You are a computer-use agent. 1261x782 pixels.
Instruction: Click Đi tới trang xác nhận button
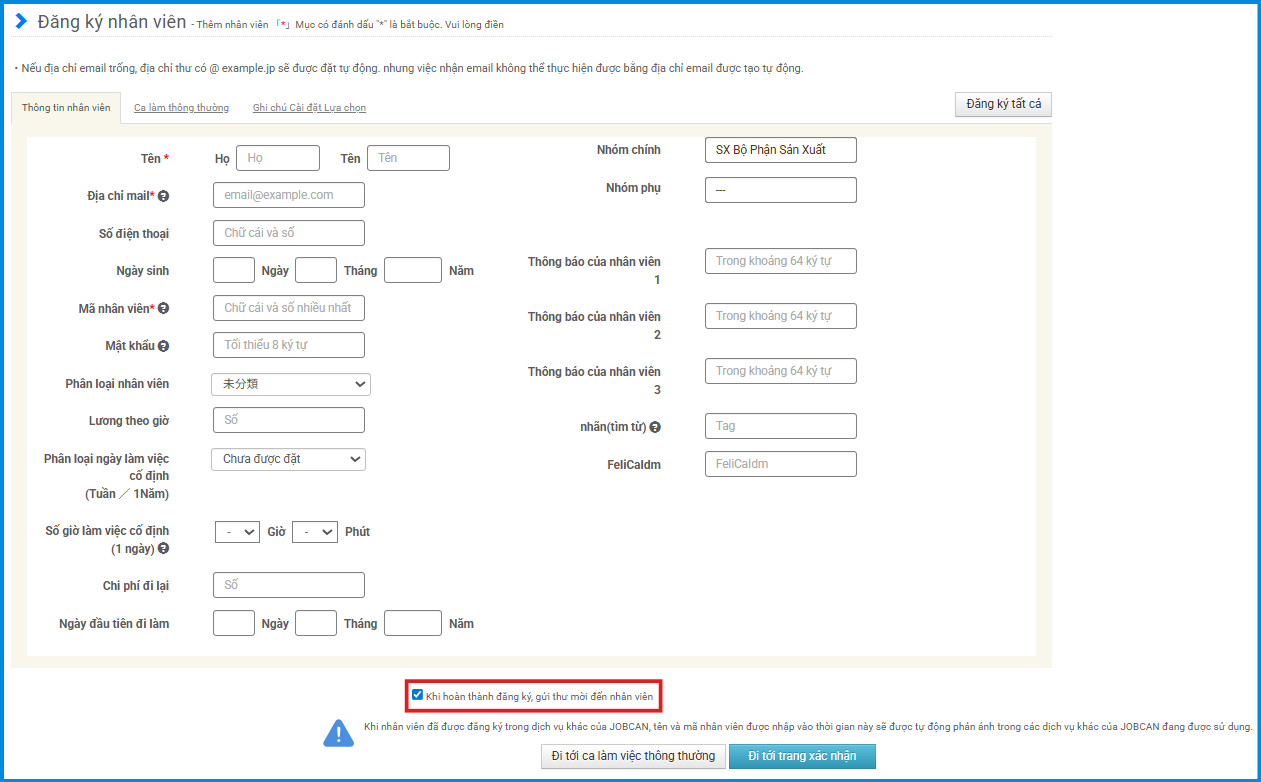[x=801, y=756]
